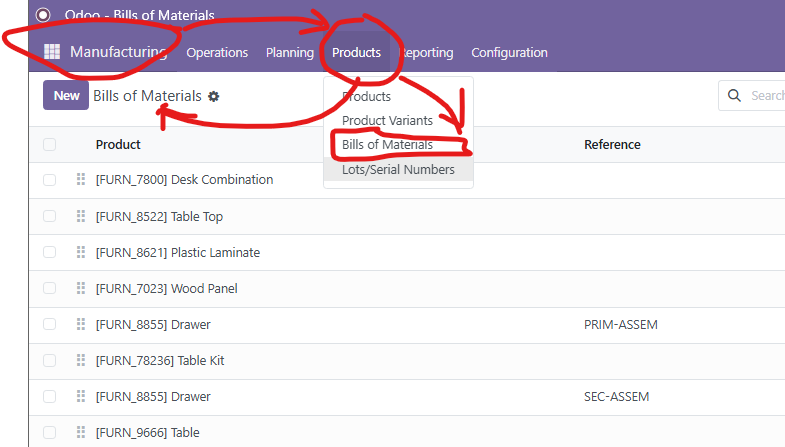Viewport: 785px width, 447px height.
Task: Expand the Operations menu
Action: pos(217,53)
